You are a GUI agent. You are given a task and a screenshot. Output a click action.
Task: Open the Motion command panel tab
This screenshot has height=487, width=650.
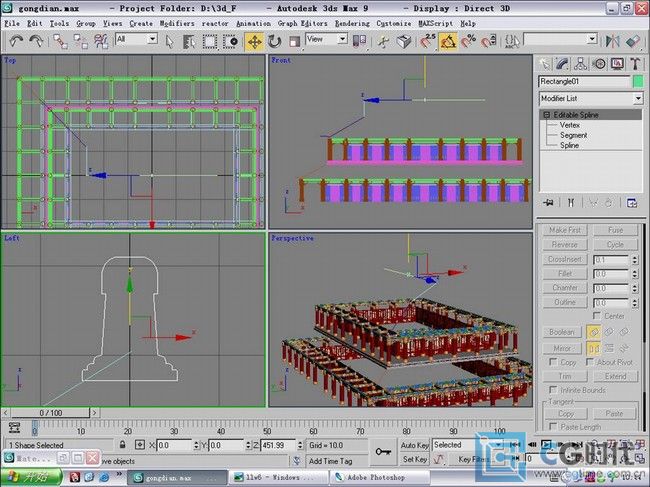click(x=599, y=64)
